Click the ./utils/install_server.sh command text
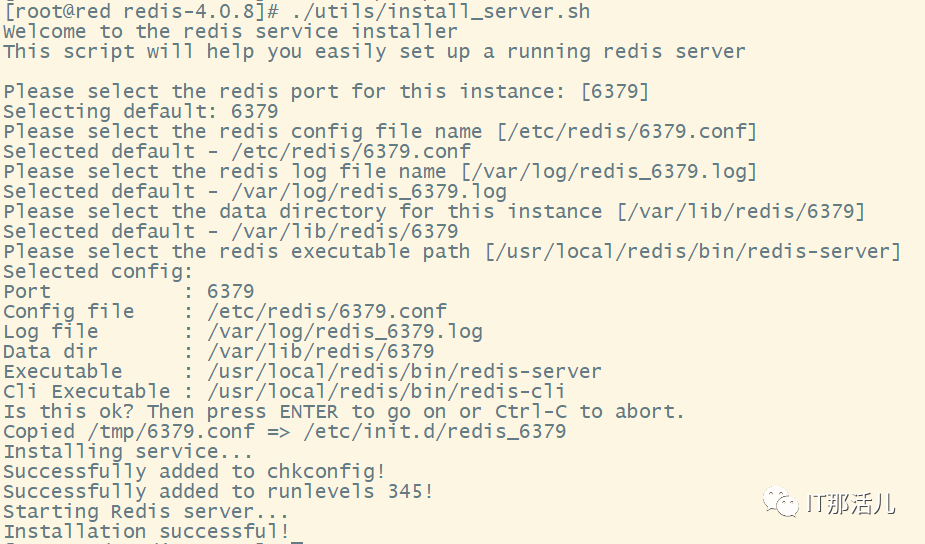This screenshot has width=925, height=544. coord(442,12)
